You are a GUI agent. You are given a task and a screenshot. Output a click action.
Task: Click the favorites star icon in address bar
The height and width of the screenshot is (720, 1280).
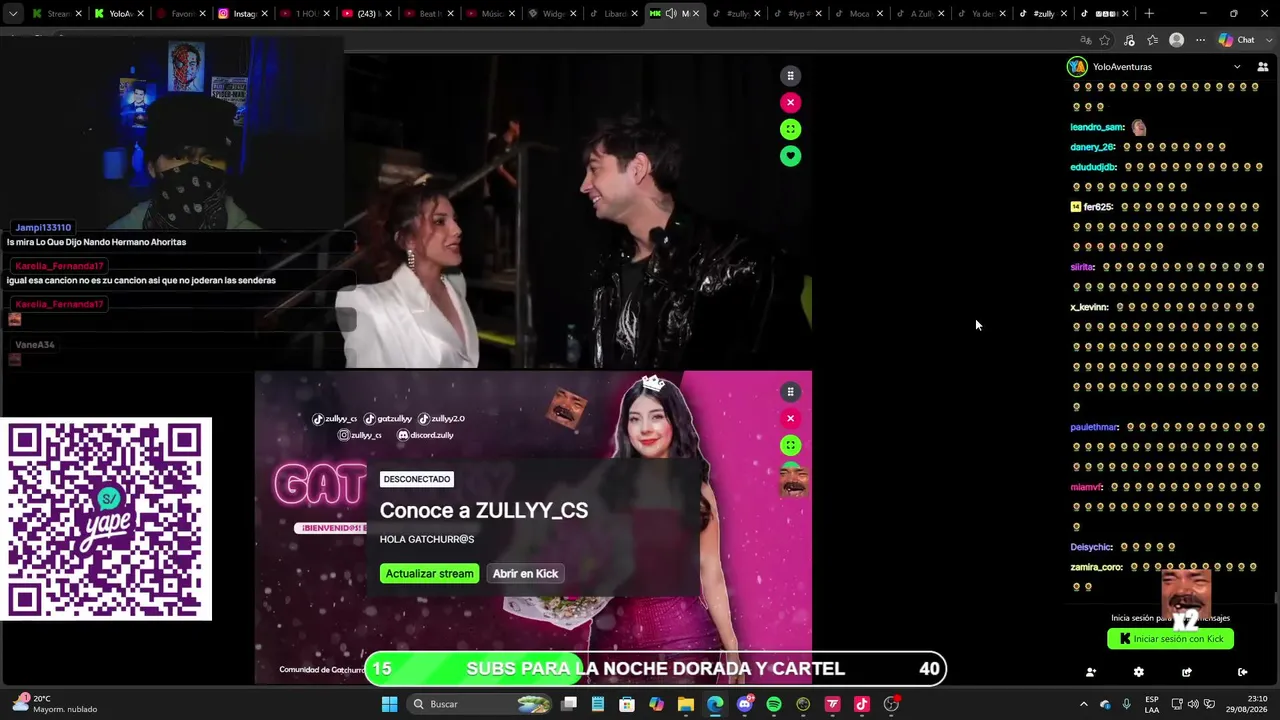[1105, 40]
